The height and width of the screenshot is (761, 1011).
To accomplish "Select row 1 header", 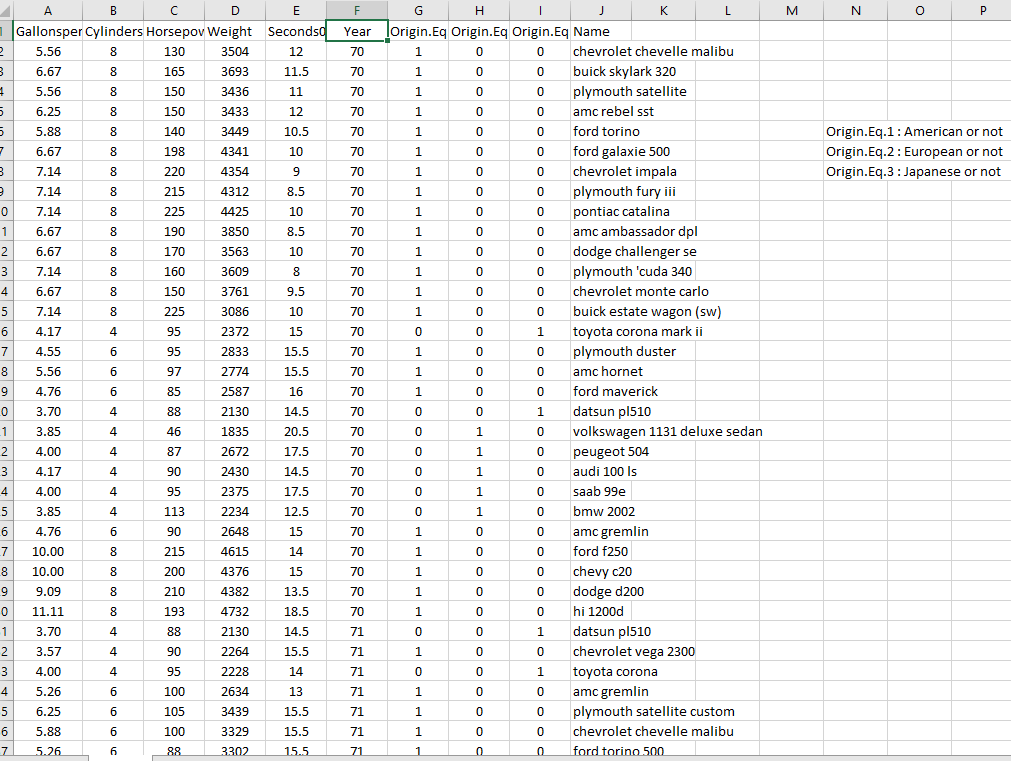I will coord(5,31).
